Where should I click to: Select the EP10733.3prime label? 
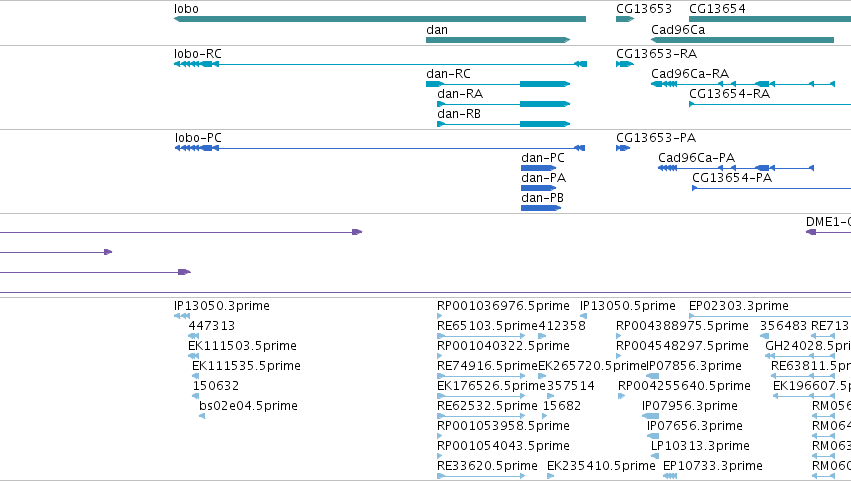click(x=713, y=466)
